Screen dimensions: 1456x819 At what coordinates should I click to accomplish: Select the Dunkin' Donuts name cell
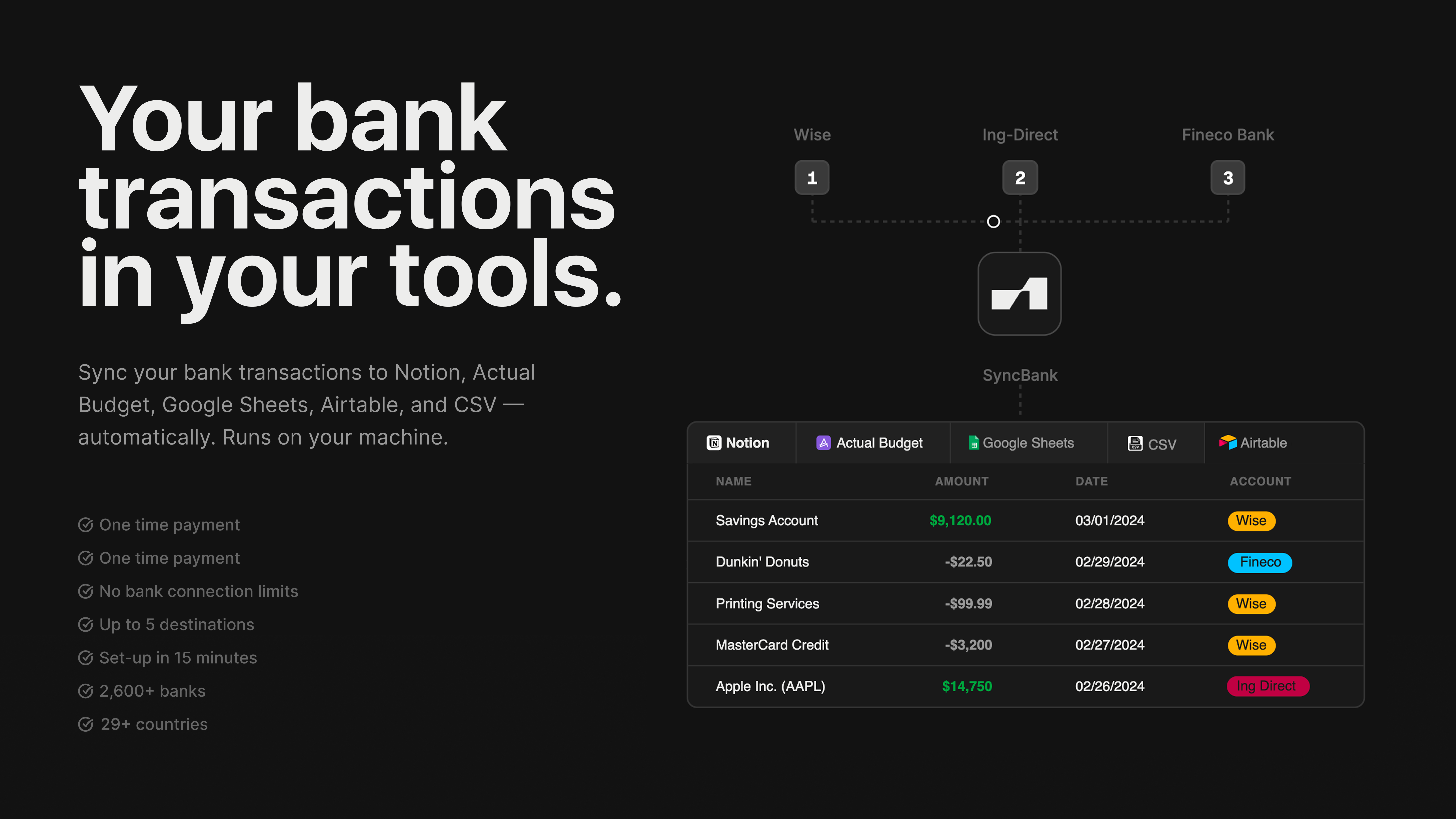[x=762, y=562]
